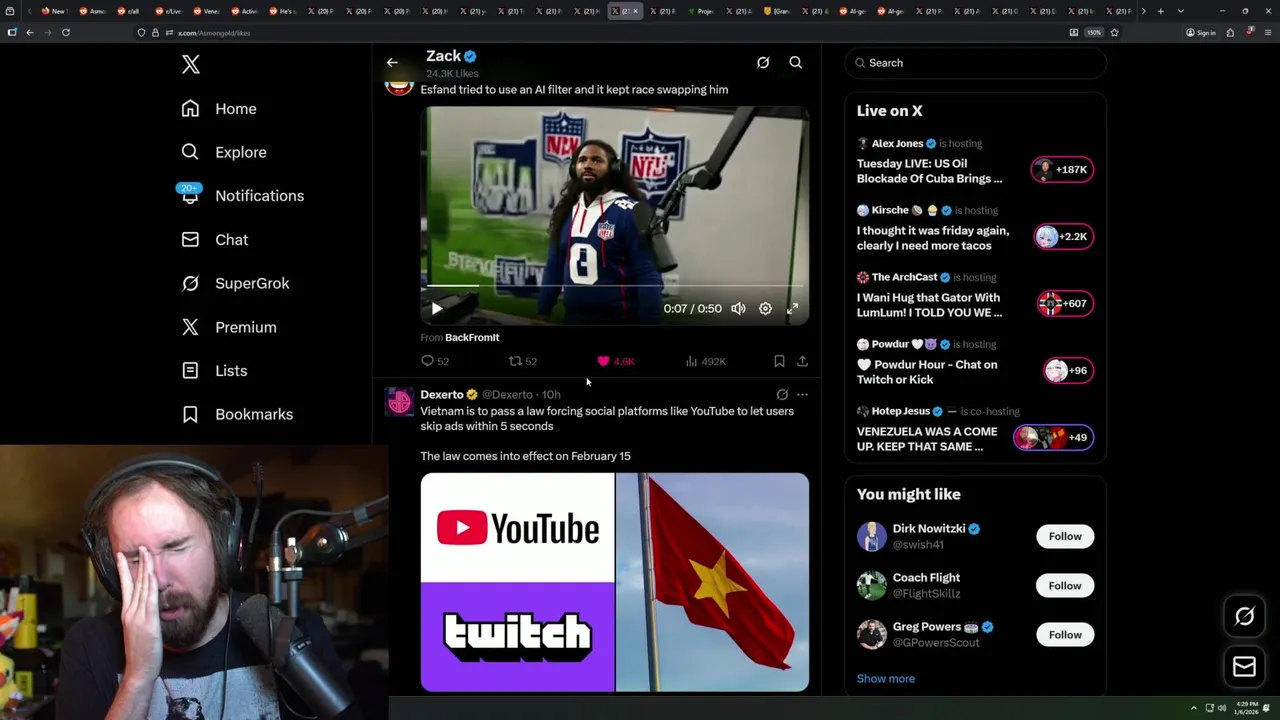This screenshot has width=1280, height=720.
Task: Switch to the r/all browser tab
Action: [x=131, y=11]
